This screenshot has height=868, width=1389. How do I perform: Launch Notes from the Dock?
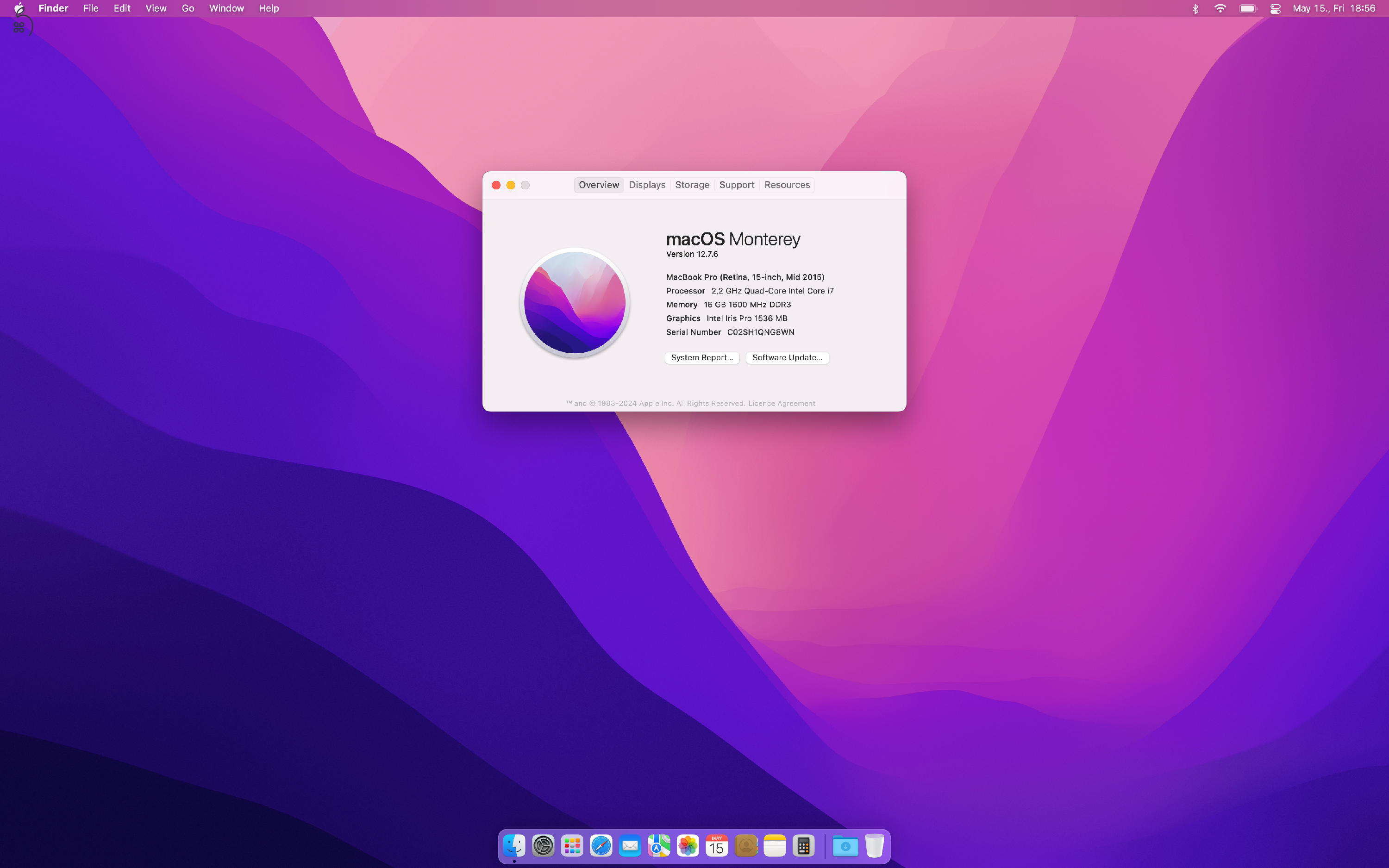775,846
